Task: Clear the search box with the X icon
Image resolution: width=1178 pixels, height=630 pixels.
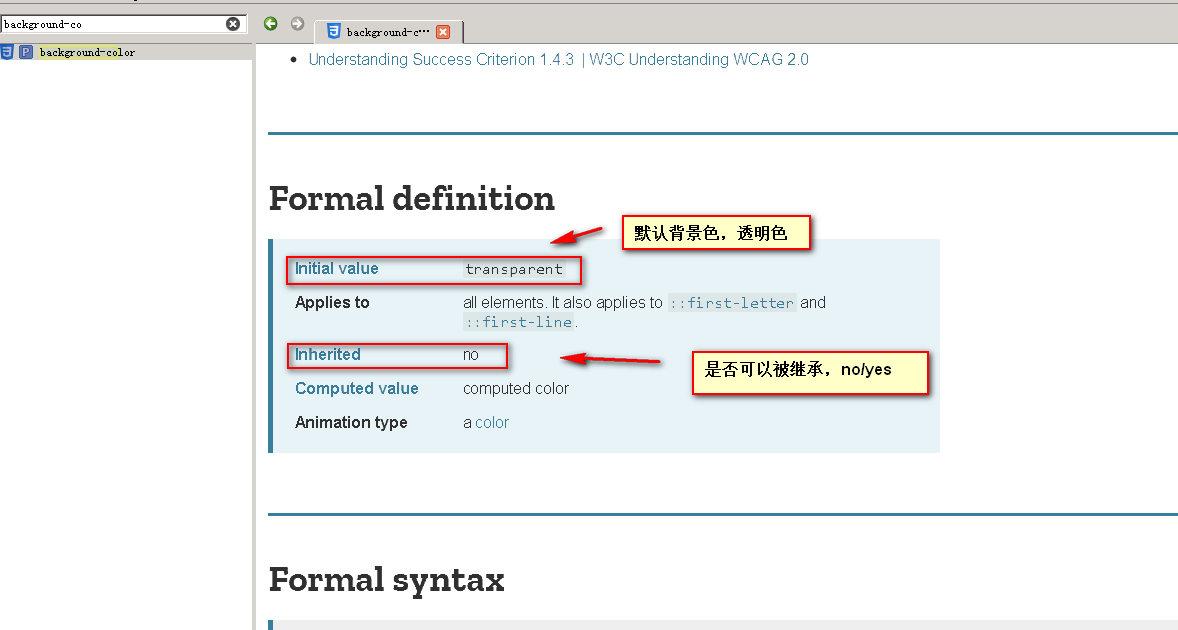Action: click(x=233, y=24)
